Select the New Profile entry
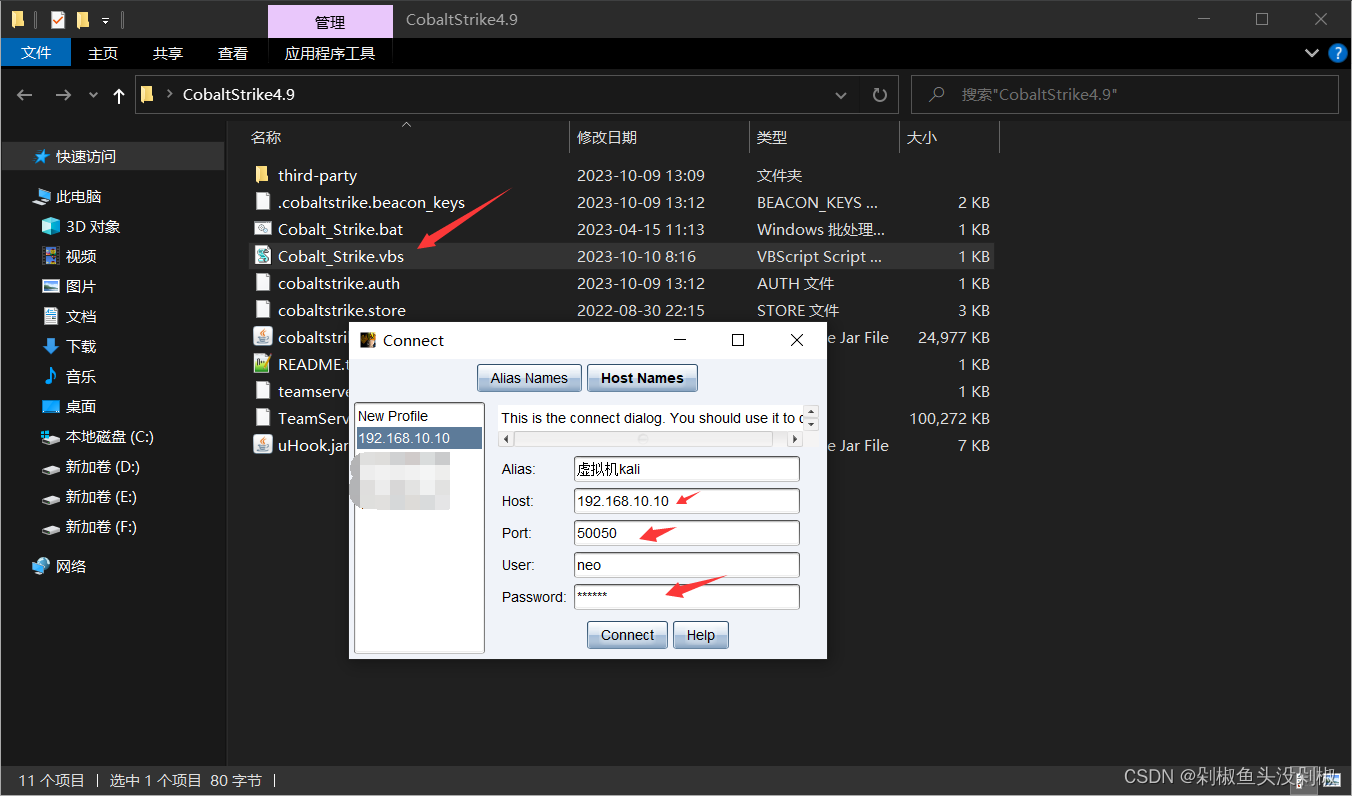The image size is (1352, 796). coord(419,416)
